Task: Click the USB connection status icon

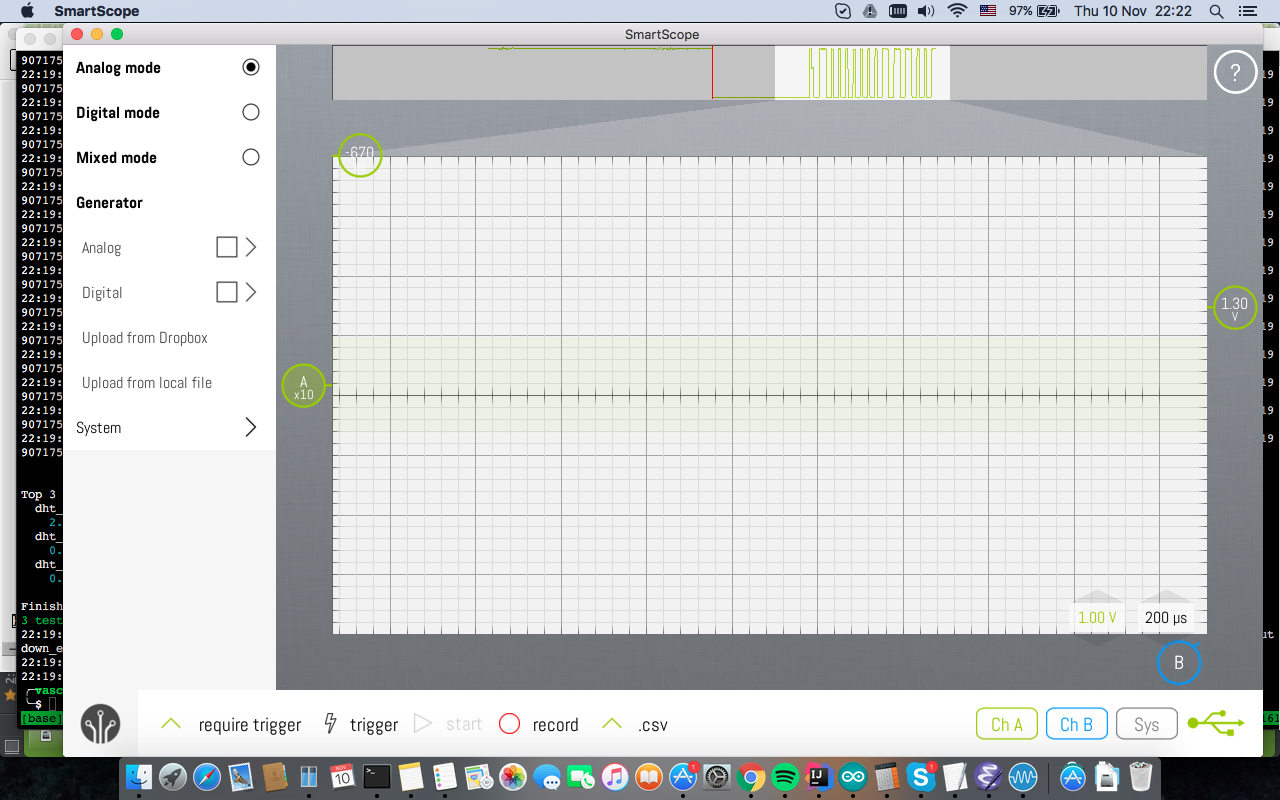Action: click(1216, 722)
